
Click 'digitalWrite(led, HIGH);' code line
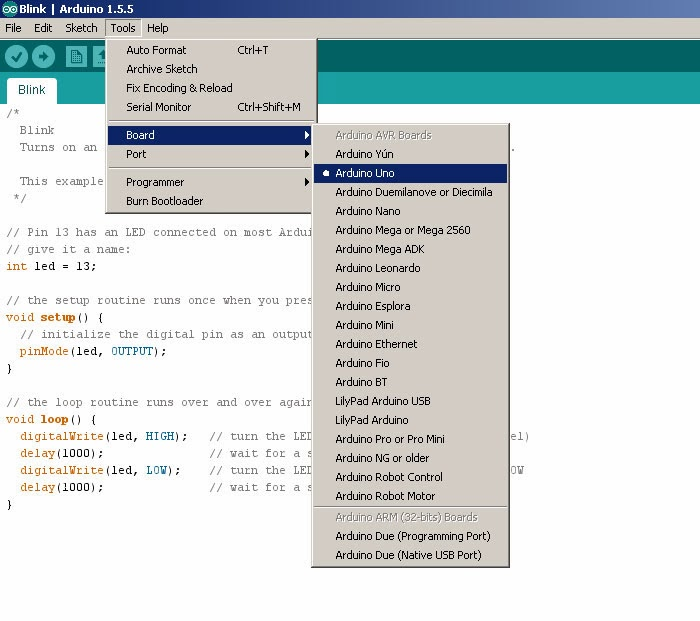pos(104,437)
